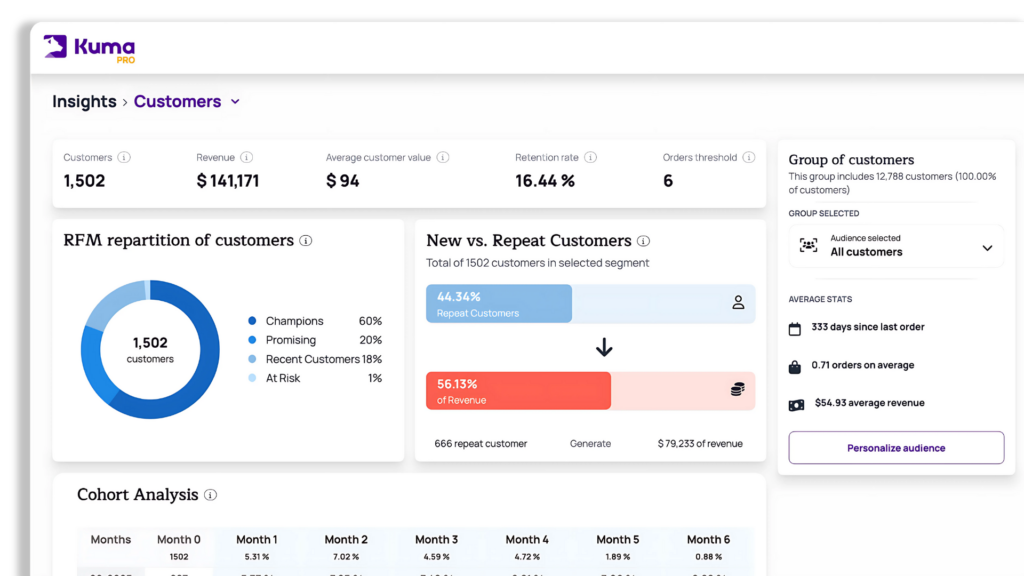The image size is (1024, 576).
Task: Click the 666 repeat customer text
Action: click(x=481, y=443)
